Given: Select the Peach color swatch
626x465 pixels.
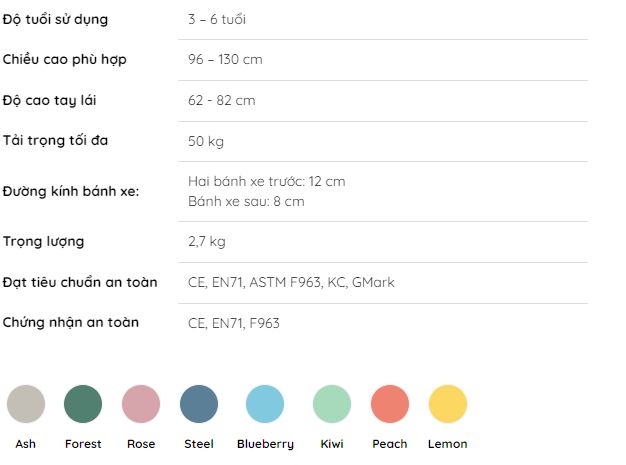Looking at the screenshot, I should 390,404.
